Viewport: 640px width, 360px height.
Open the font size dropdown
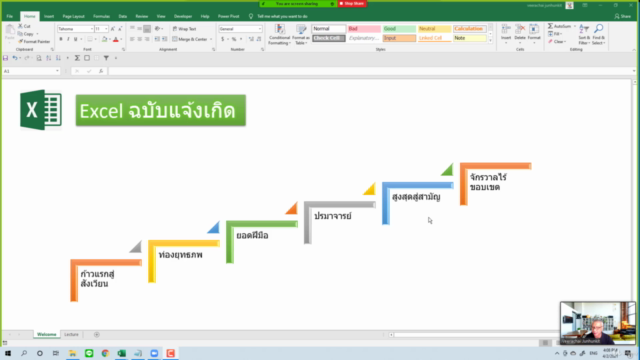pos(106,29)
